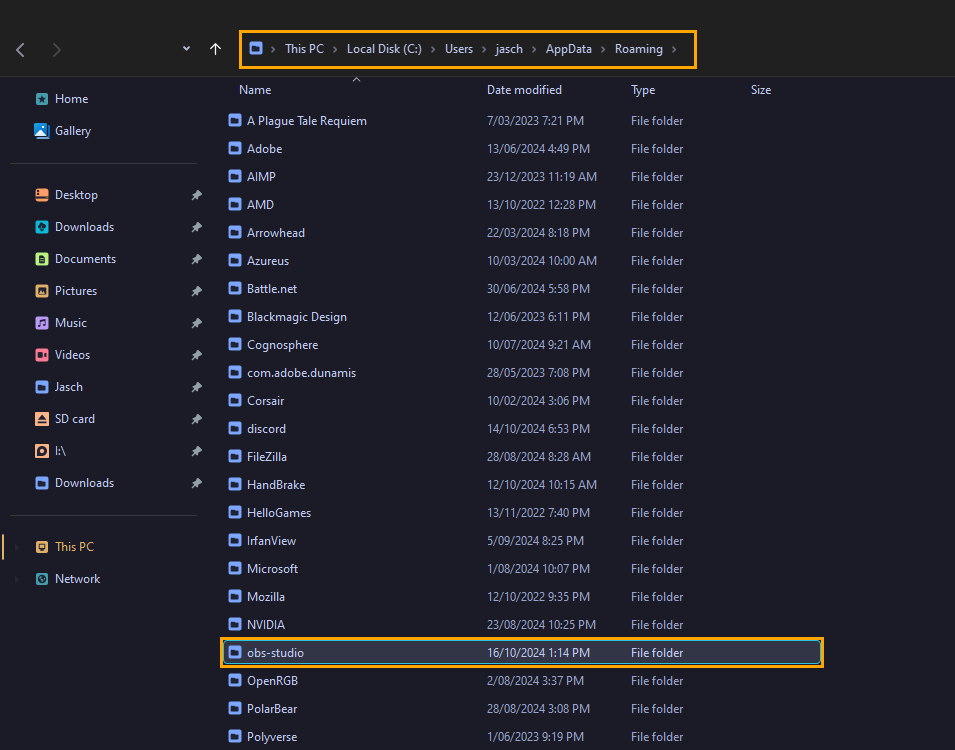Select the obs-studio folder
The width and height of the screenshot is (955, 750).
click(x=522, y=653)
